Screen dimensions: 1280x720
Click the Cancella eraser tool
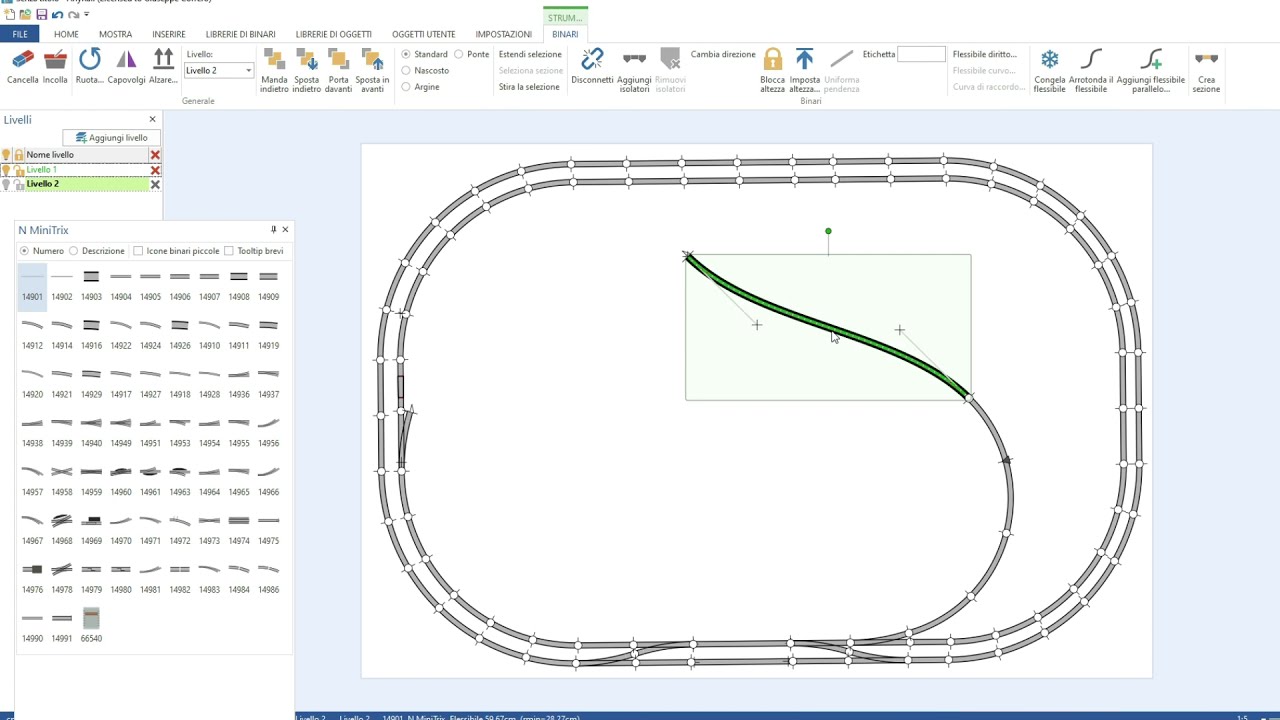(x=22, y=66)
